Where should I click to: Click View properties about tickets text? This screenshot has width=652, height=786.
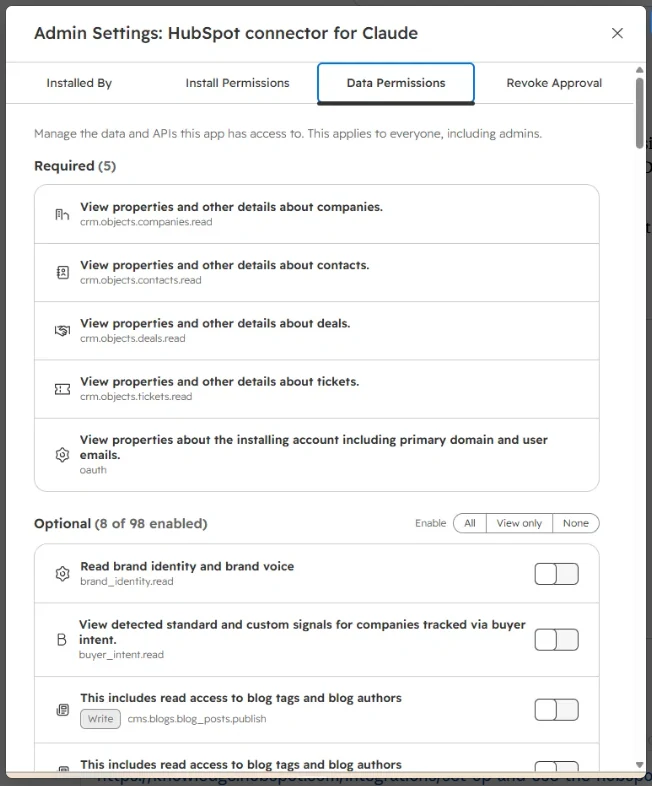[220, 381]
